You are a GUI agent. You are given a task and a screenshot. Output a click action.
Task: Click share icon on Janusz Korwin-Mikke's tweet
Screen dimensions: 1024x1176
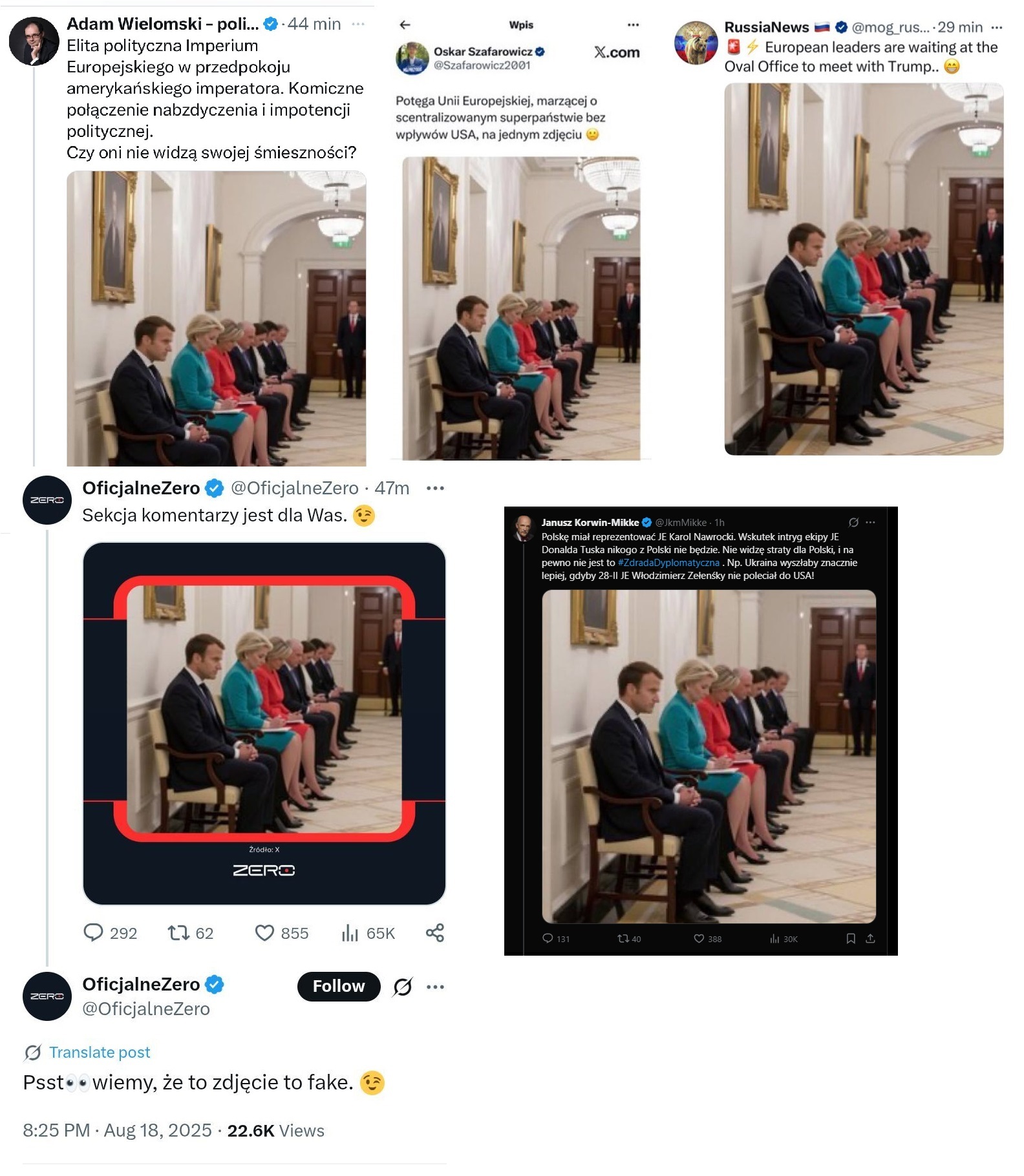(870, 938)
